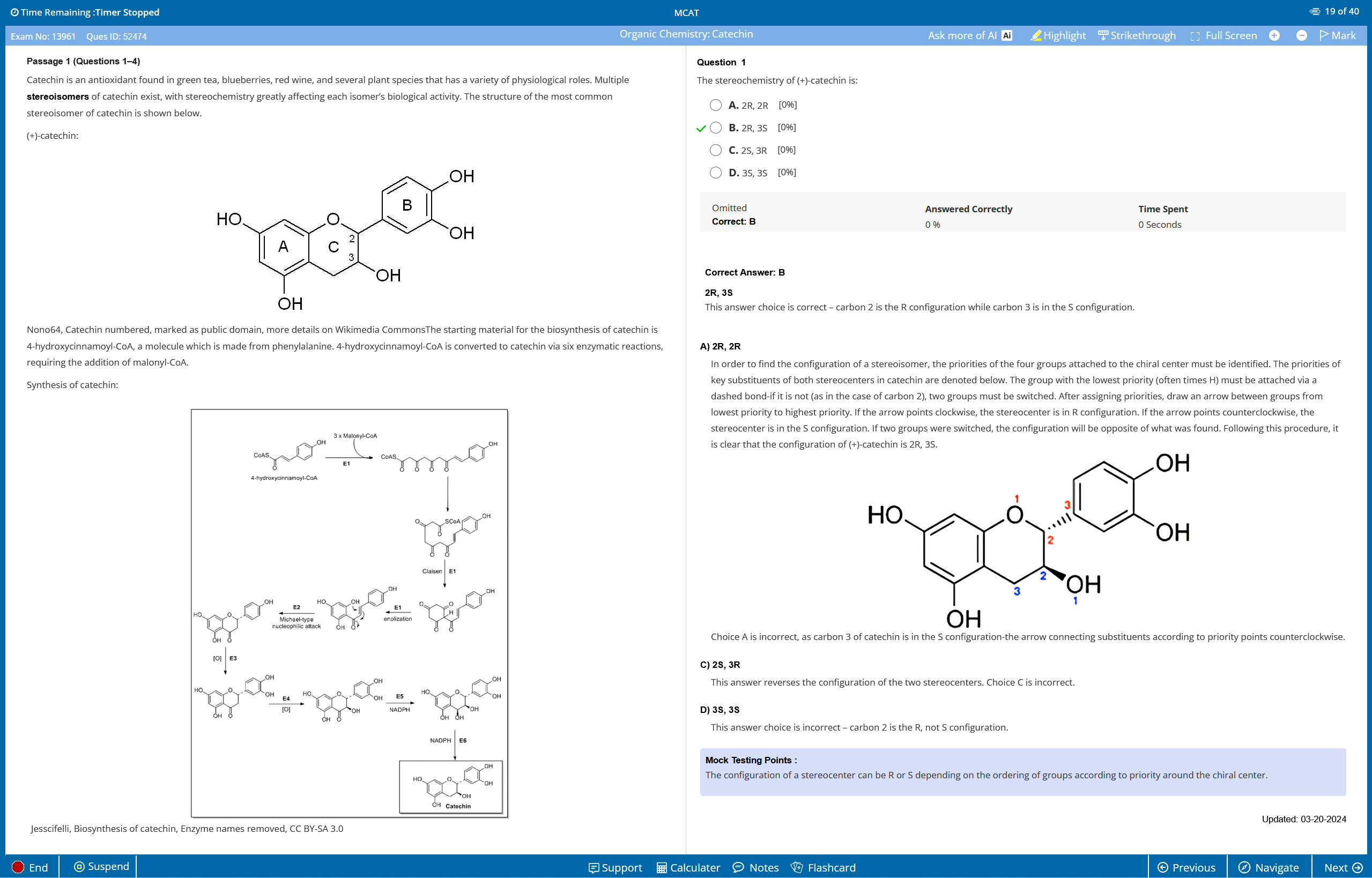End the exam with red End button
This screenshot has width=1372, height=878.
coord(31,867)
